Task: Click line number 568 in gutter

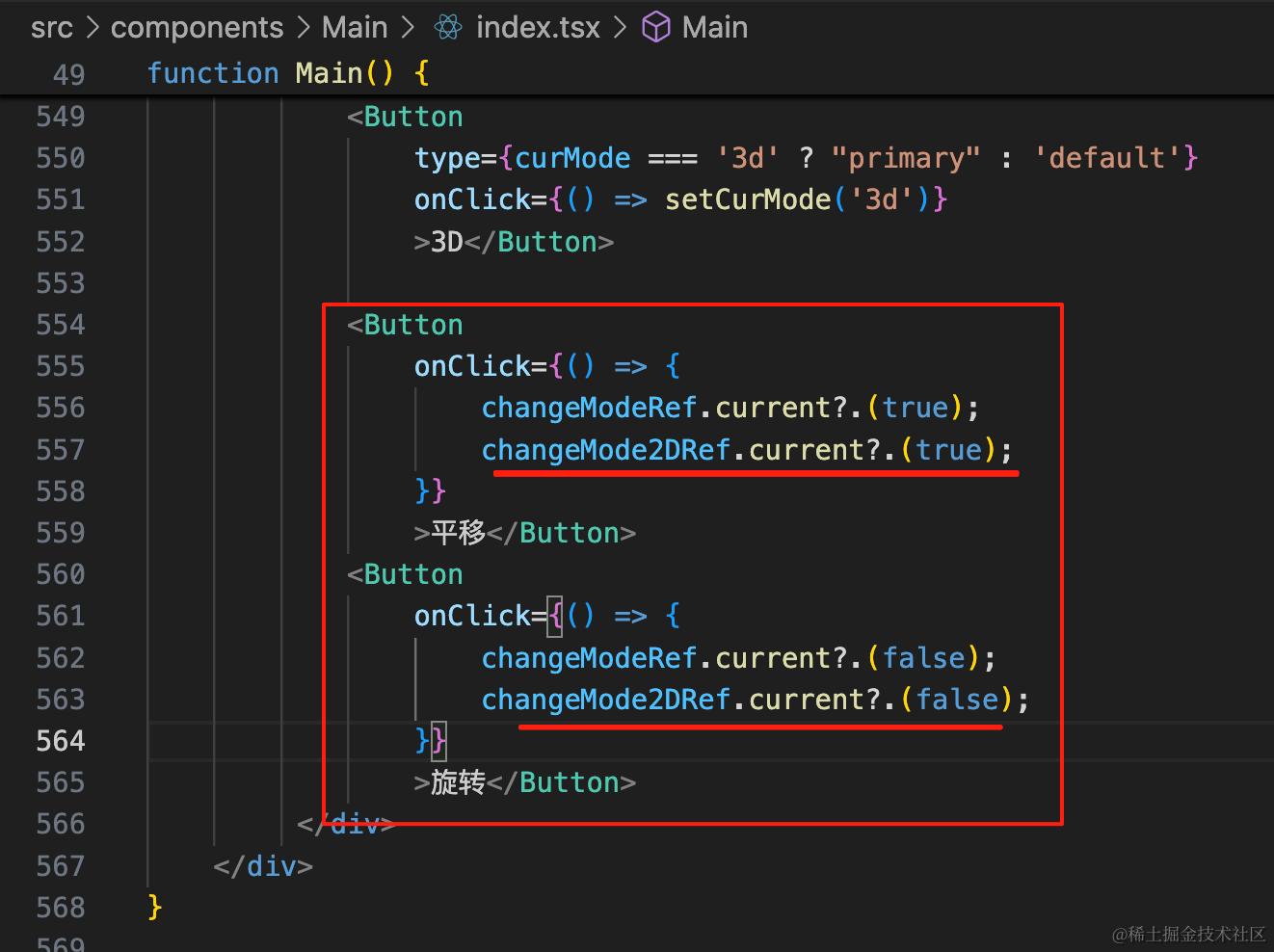Action: tap(61, 908)
